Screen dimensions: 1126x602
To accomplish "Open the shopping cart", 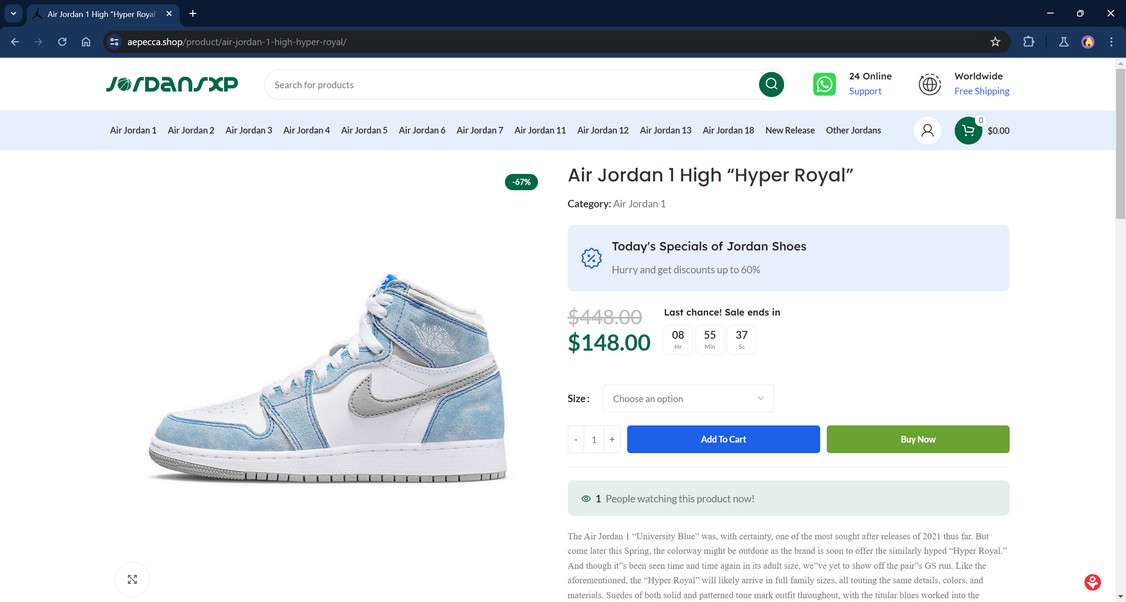I will 967,130.
